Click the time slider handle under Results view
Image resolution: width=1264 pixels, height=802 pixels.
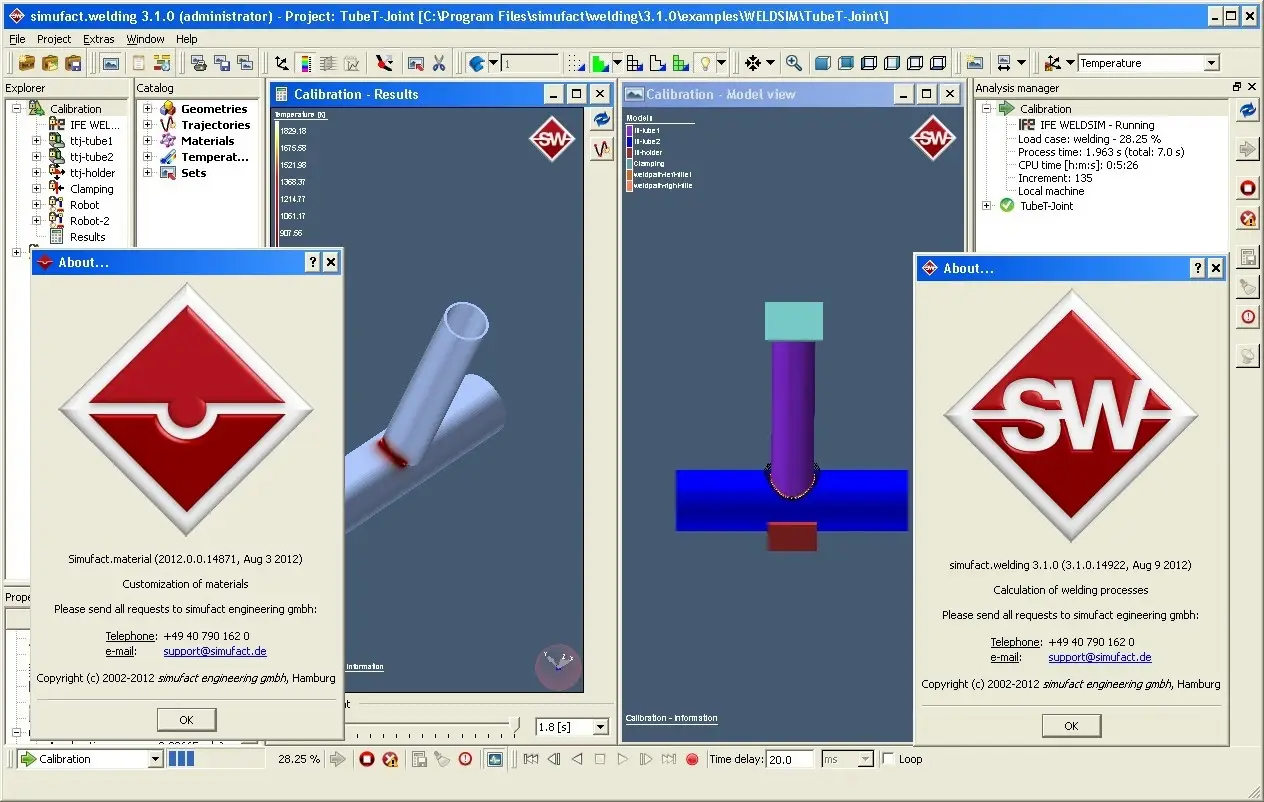(x=515, y=724)
